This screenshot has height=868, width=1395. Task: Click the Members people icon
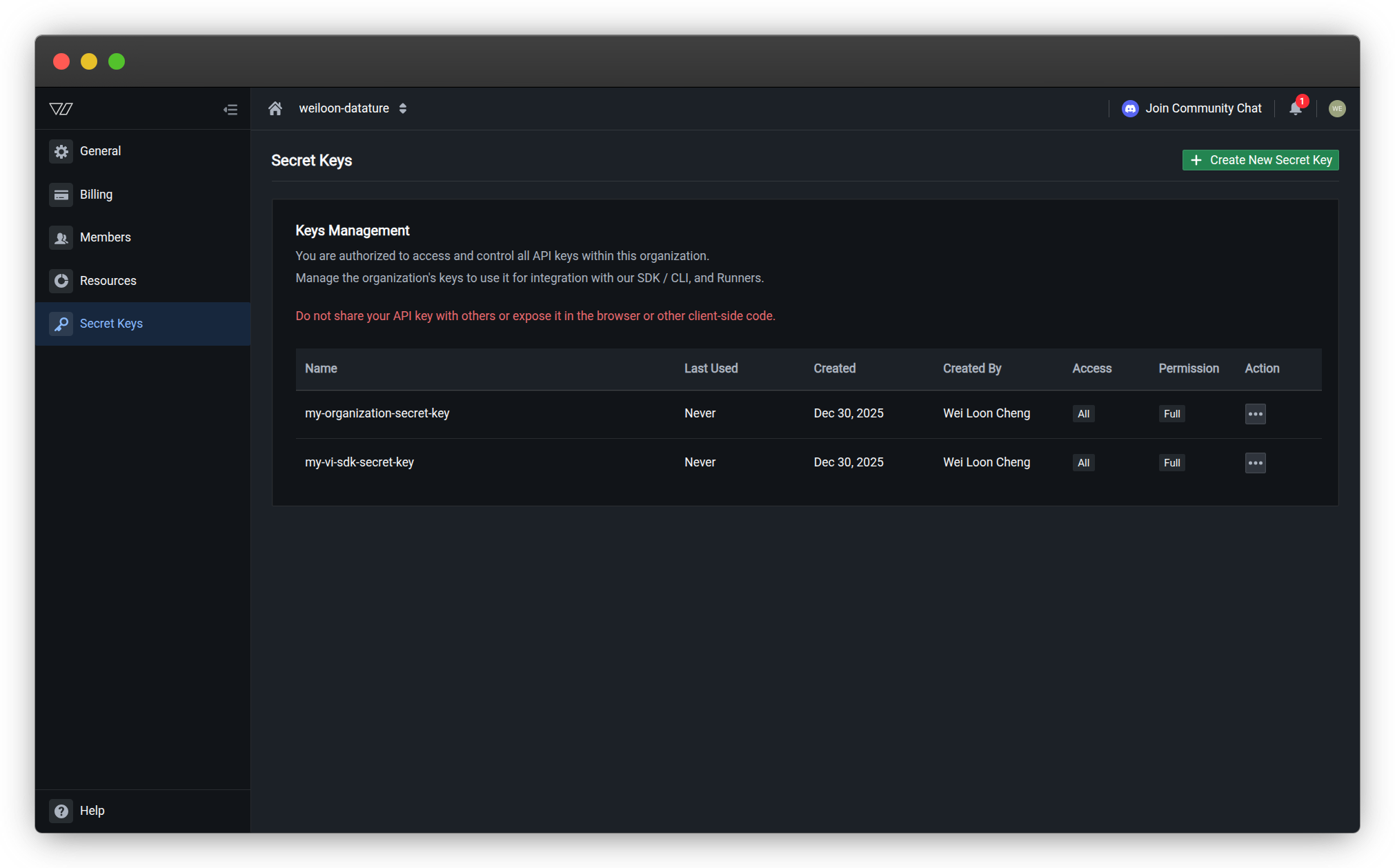tap(61, 237)
